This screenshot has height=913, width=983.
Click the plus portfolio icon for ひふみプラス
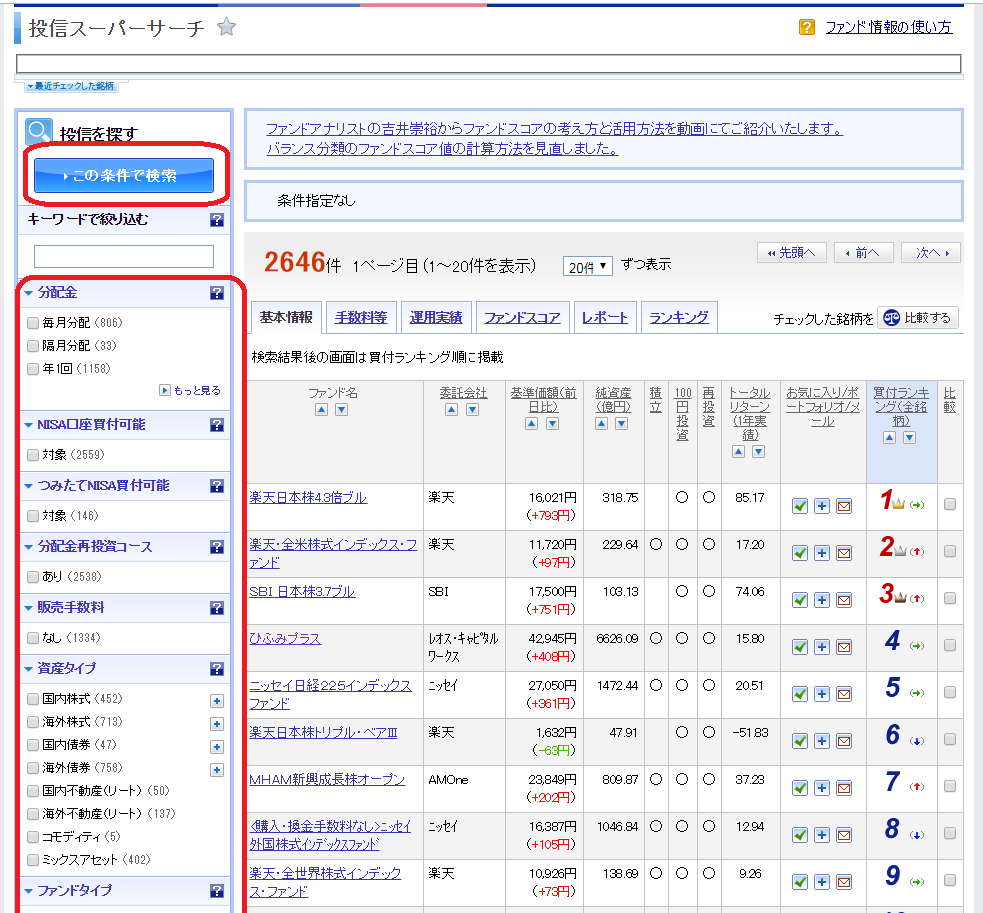click(x=821, y=647)
